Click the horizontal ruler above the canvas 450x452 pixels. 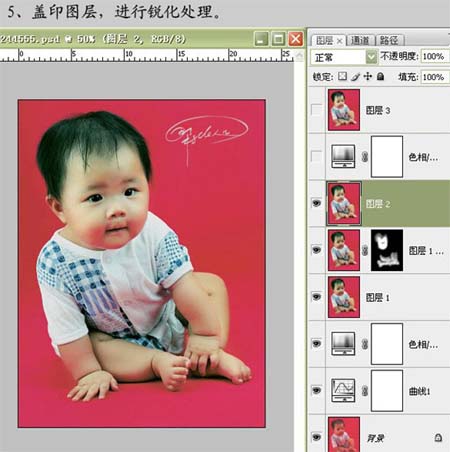point(147,55)
